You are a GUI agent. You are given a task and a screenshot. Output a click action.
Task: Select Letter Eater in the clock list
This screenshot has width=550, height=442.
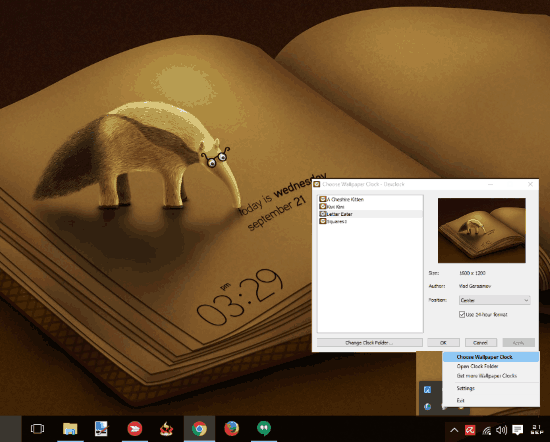tap(370, 214)
